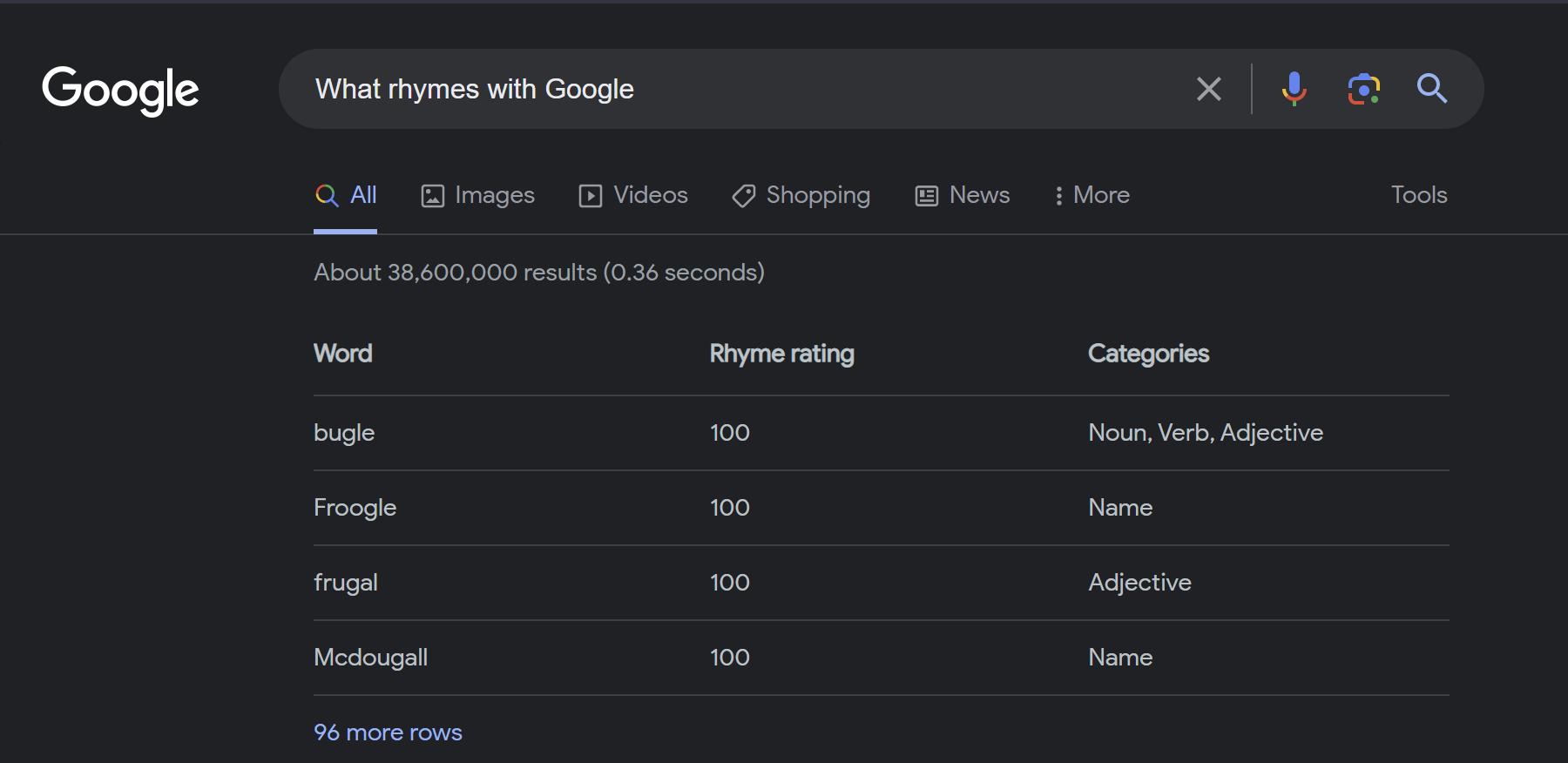Focus the search query text field

click(x=740, y=89)
